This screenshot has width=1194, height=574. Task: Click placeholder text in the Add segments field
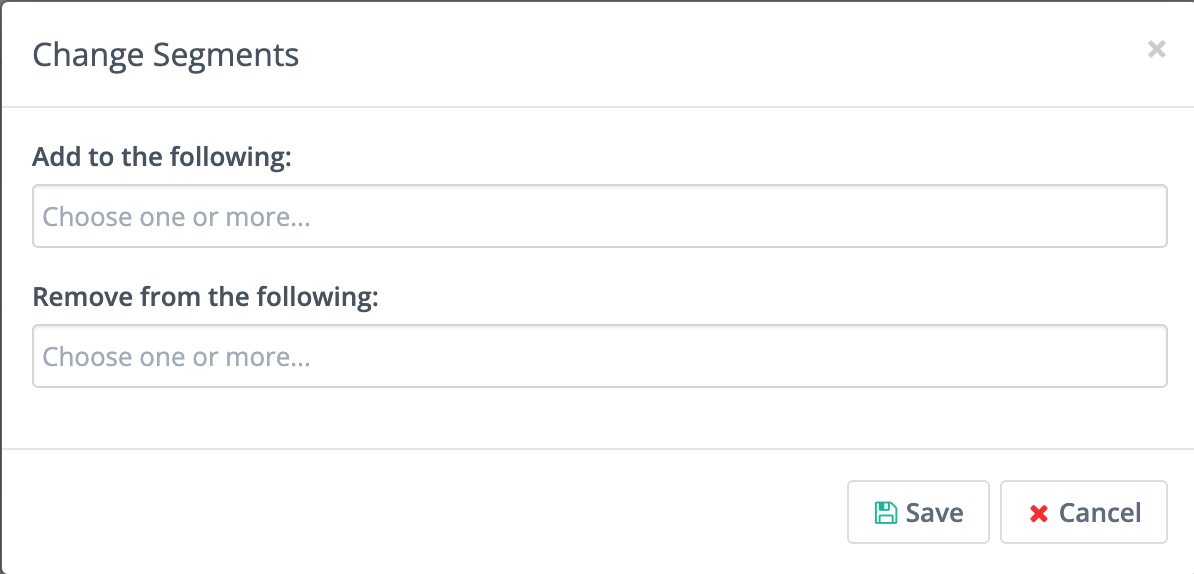click(x=176, y=217)
